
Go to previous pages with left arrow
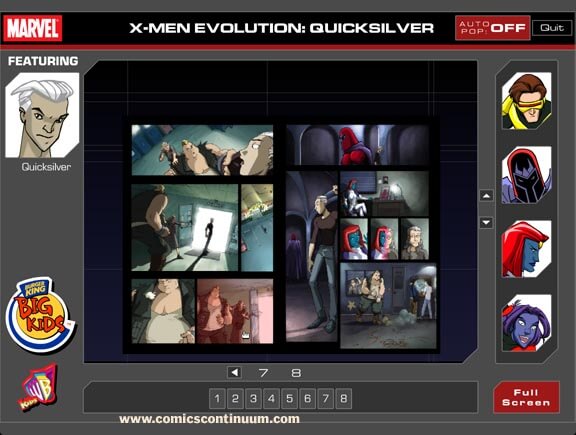point(234,373)
